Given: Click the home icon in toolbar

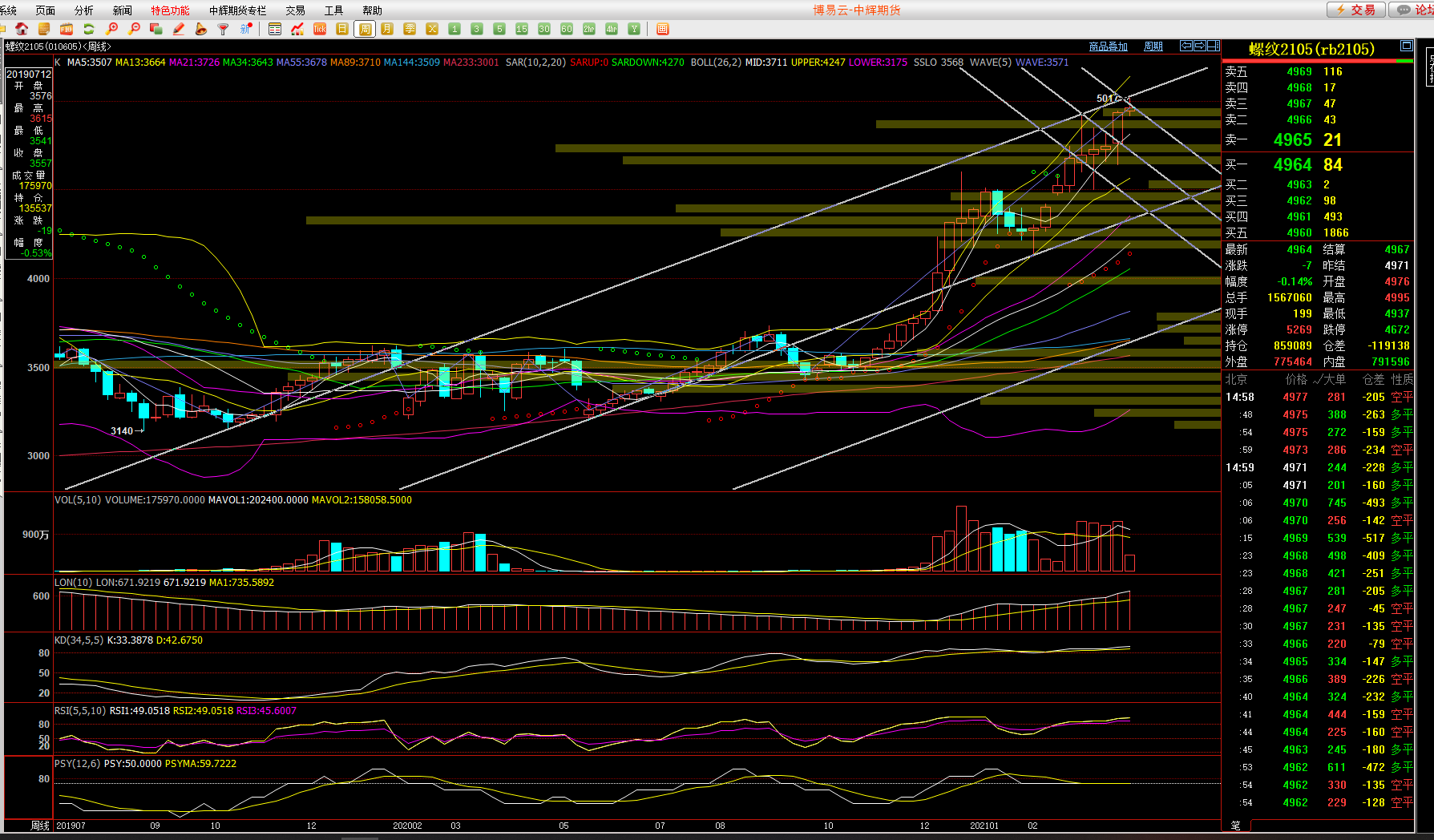Looking at the screenshot, I should [x=22, y=29].
